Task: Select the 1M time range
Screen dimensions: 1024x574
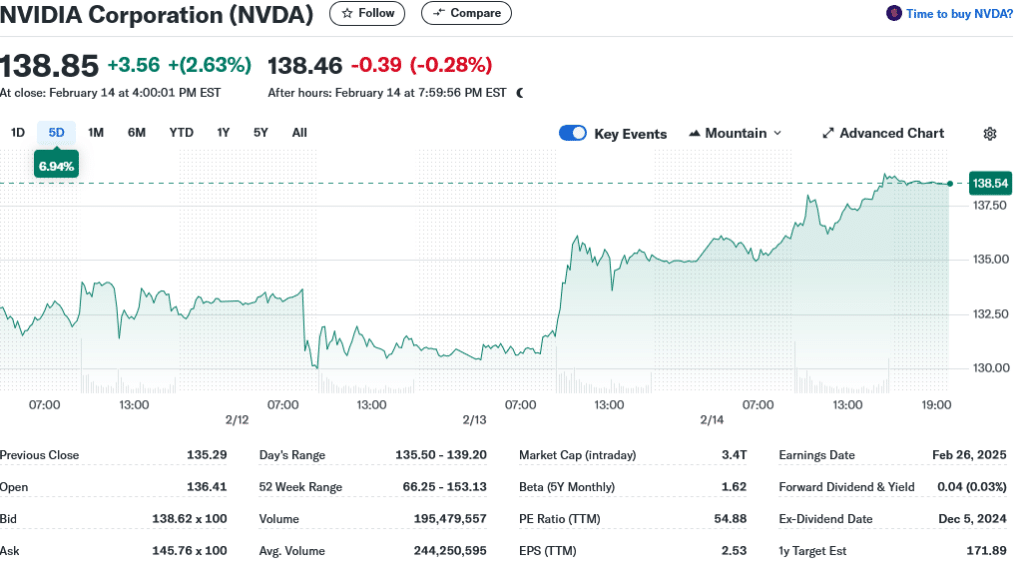Action: click(96, 133)
